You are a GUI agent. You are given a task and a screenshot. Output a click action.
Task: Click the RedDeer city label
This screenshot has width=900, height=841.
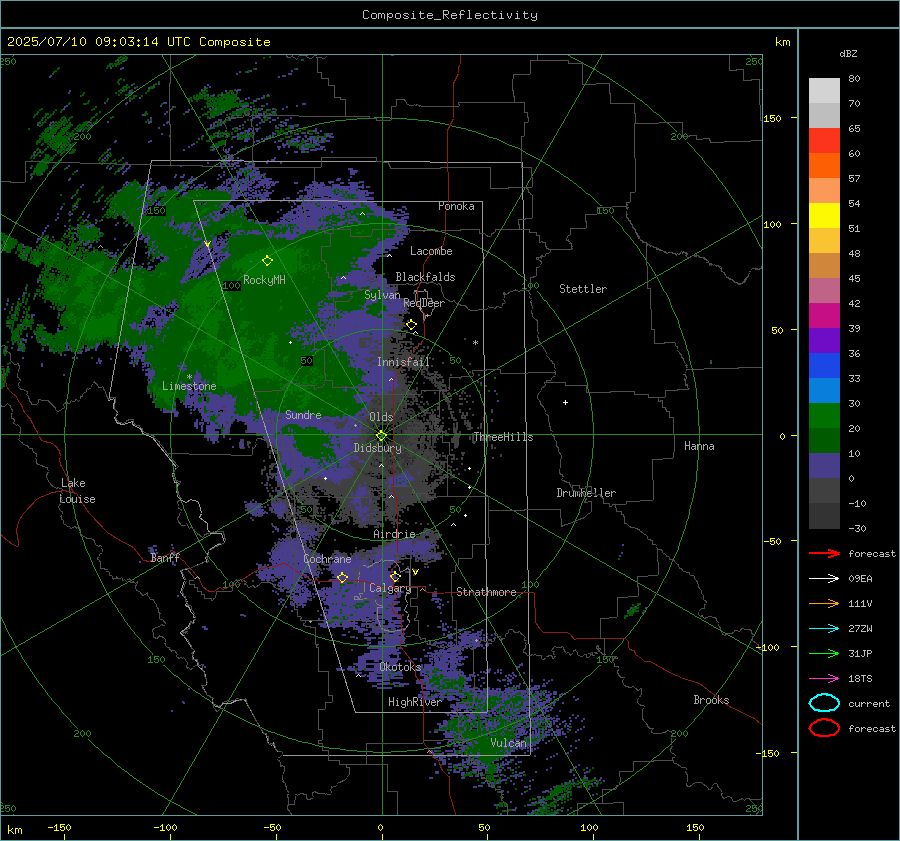click(x=424, y=303)
